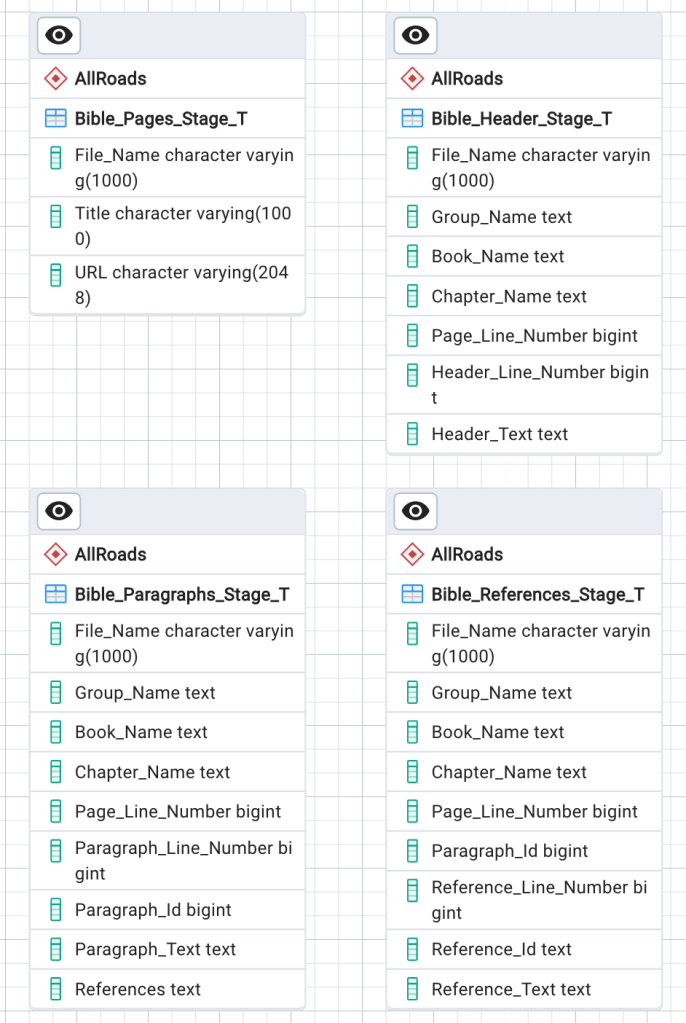Select Reference_Text text column row
Image resolution: width=686 pixels, height=1023 pixels.
click(511, 990)
